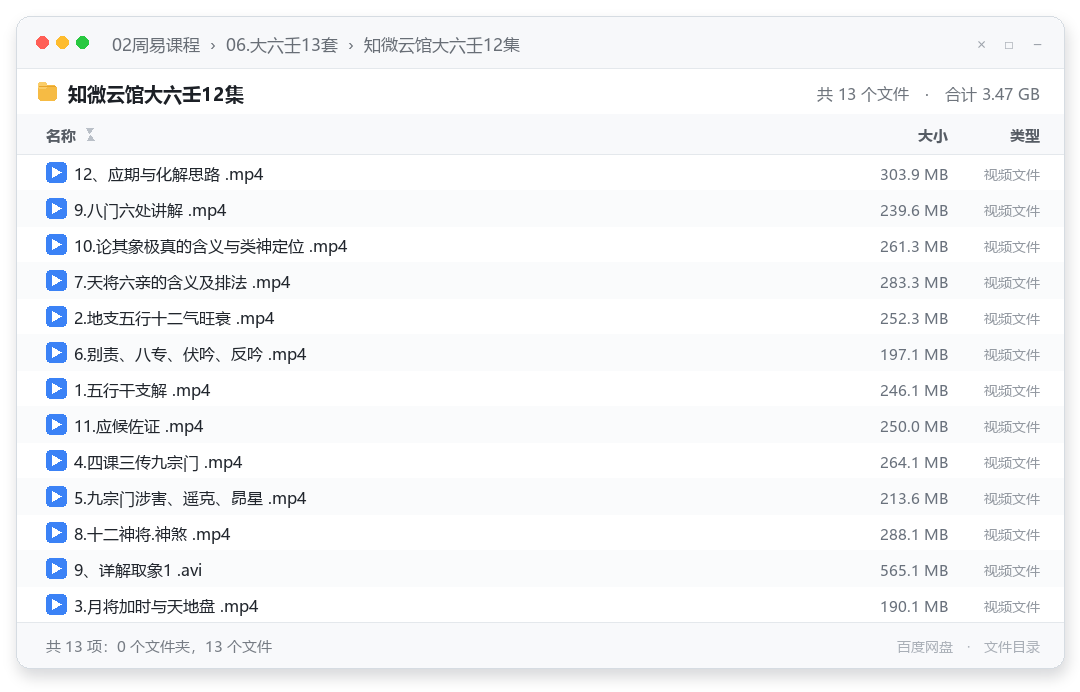Click the 303.9 MB size cell
The height and width of the screenshot is (692, 1080).
click(914, 175)
